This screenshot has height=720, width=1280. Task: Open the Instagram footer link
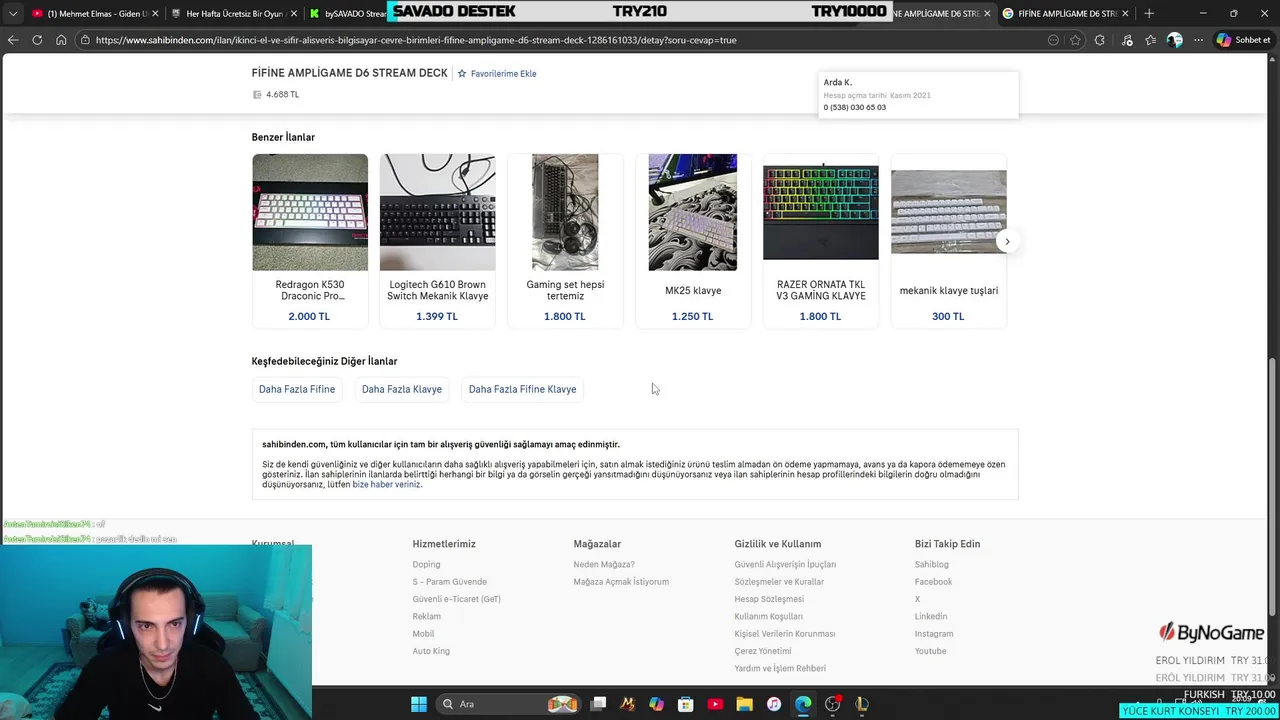point(934,633)
